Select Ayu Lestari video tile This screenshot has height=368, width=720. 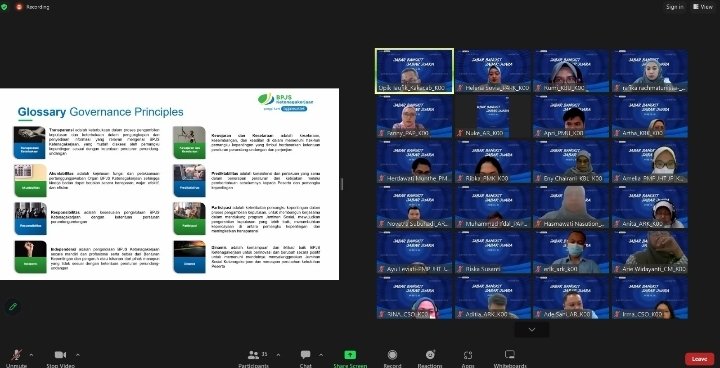pos(414,252)
